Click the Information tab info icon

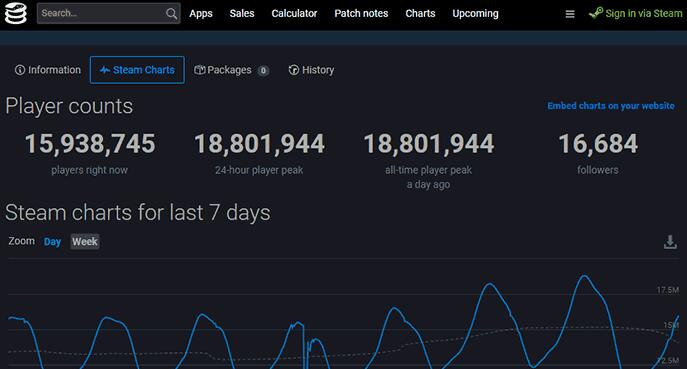click(20, 70)
